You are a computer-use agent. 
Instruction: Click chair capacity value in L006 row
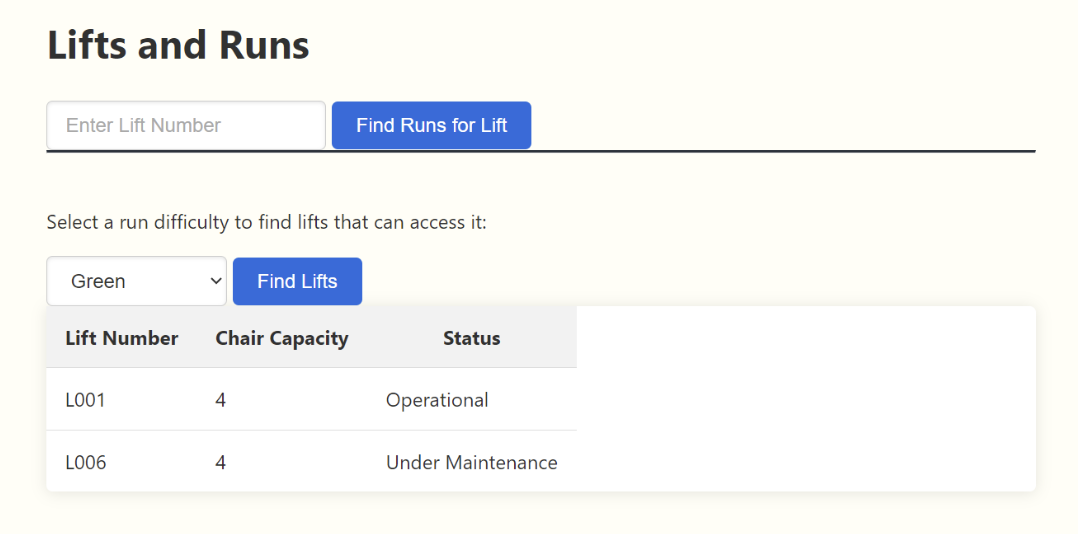coord(221,462)
